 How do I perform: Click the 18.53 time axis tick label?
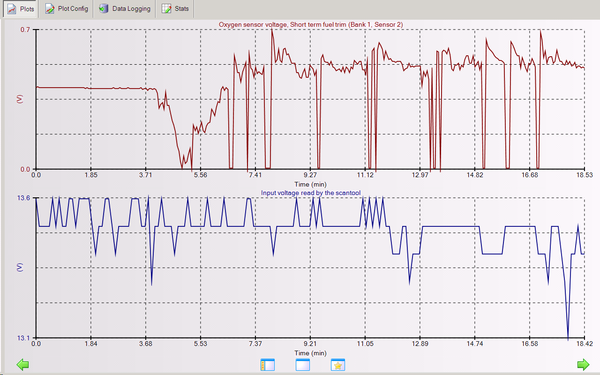[584, 175]
